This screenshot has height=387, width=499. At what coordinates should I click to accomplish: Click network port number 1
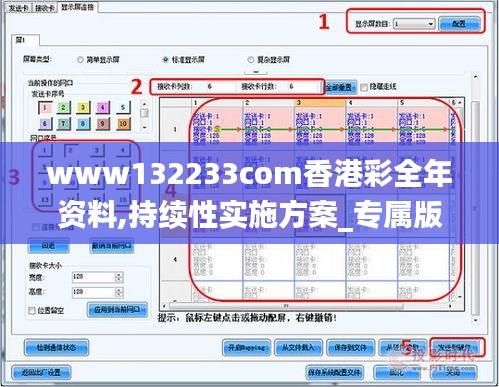point(45,151)
